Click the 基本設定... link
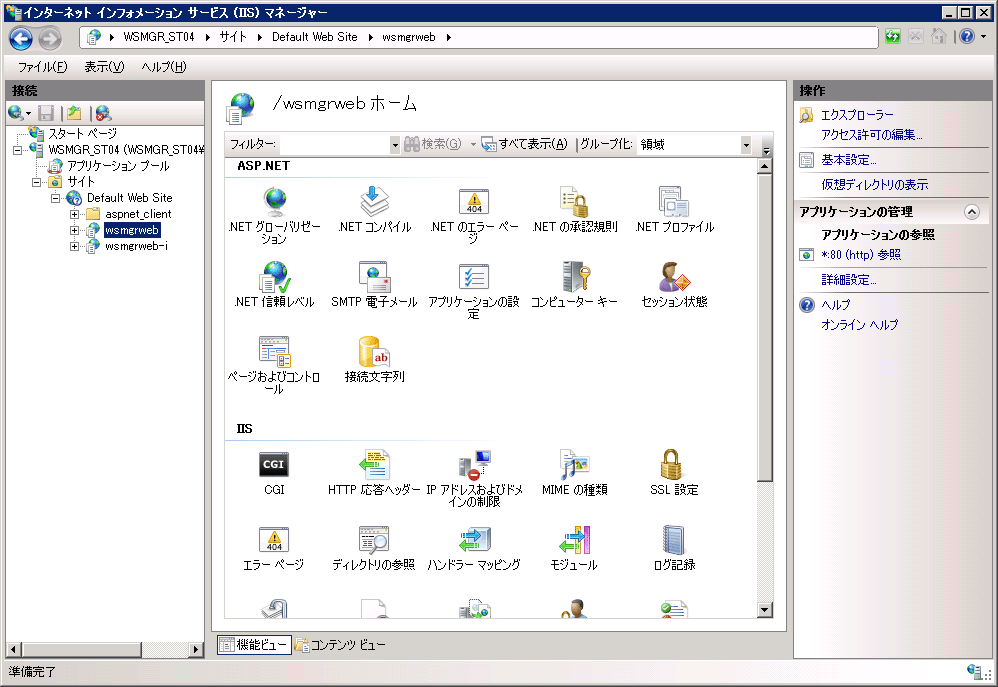998x687 pixels. coord(848,160)
